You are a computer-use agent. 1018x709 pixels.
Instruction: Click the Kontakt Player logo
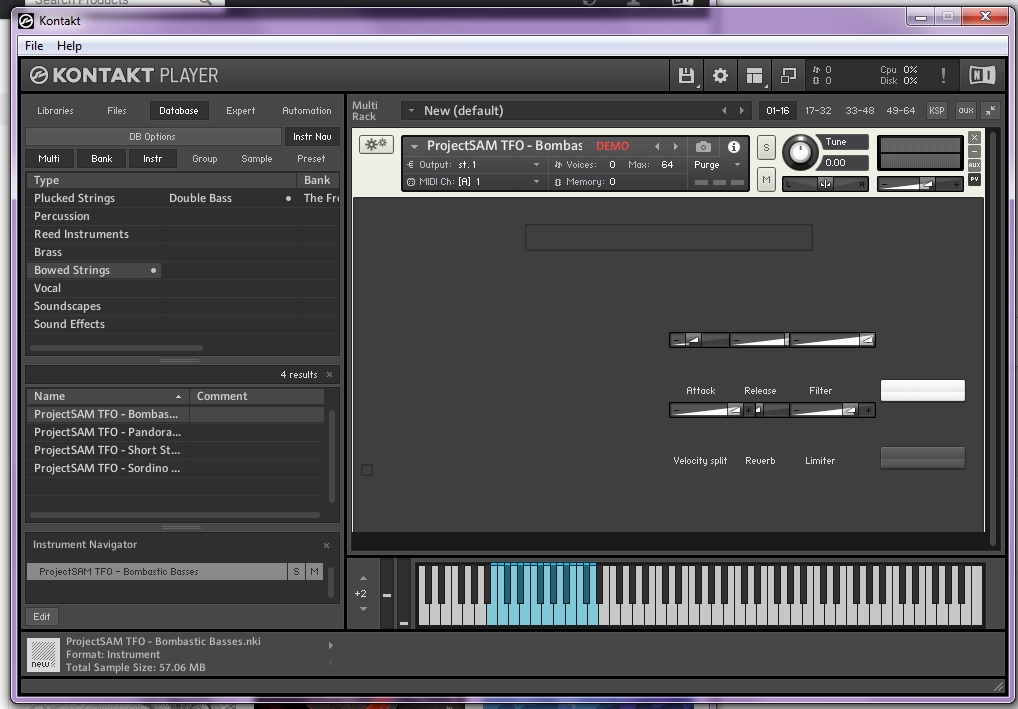pyautogui.click(x=124, y=75)
